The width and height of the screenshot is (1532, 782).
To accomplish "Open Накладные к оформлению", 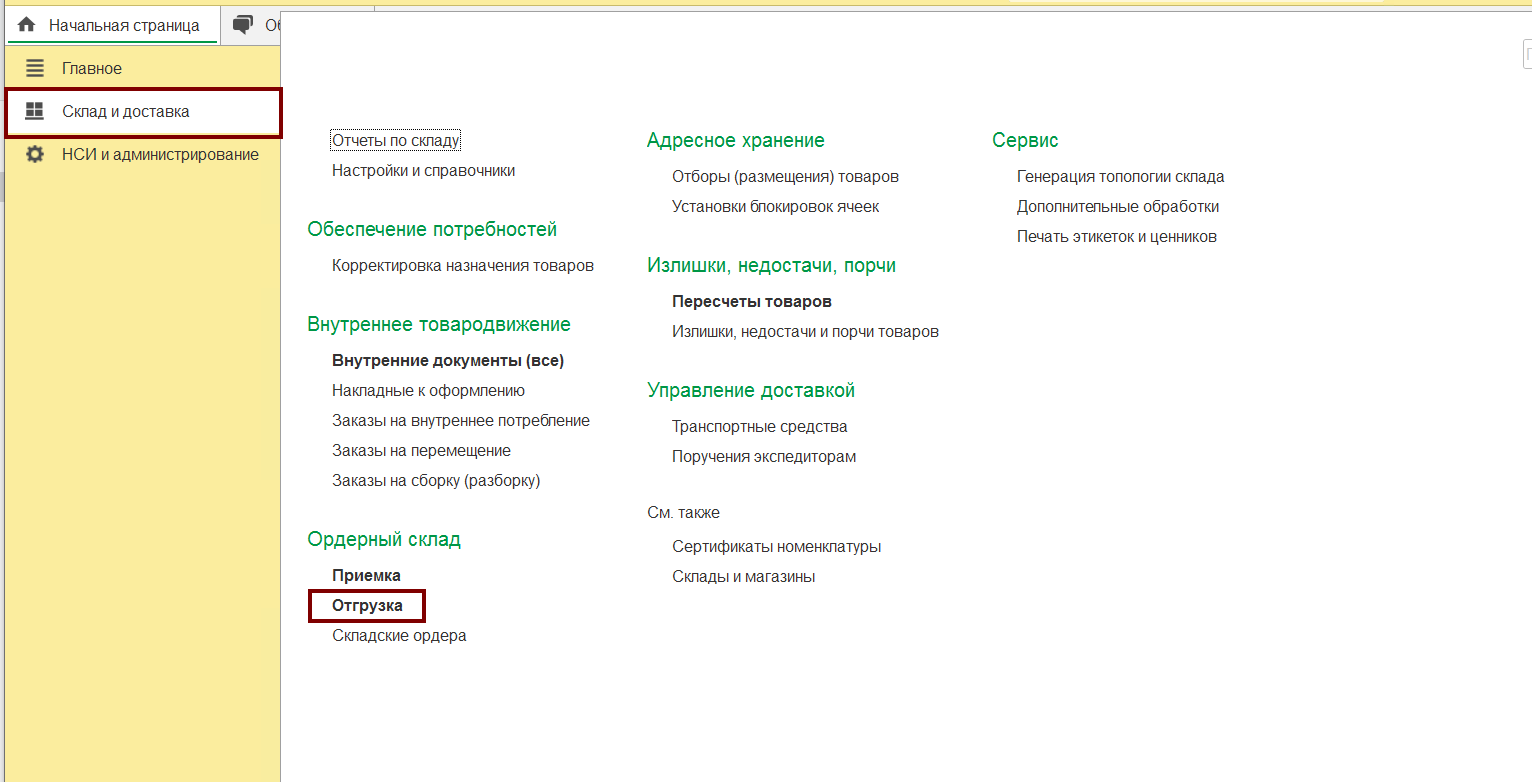I will (429, 391).
